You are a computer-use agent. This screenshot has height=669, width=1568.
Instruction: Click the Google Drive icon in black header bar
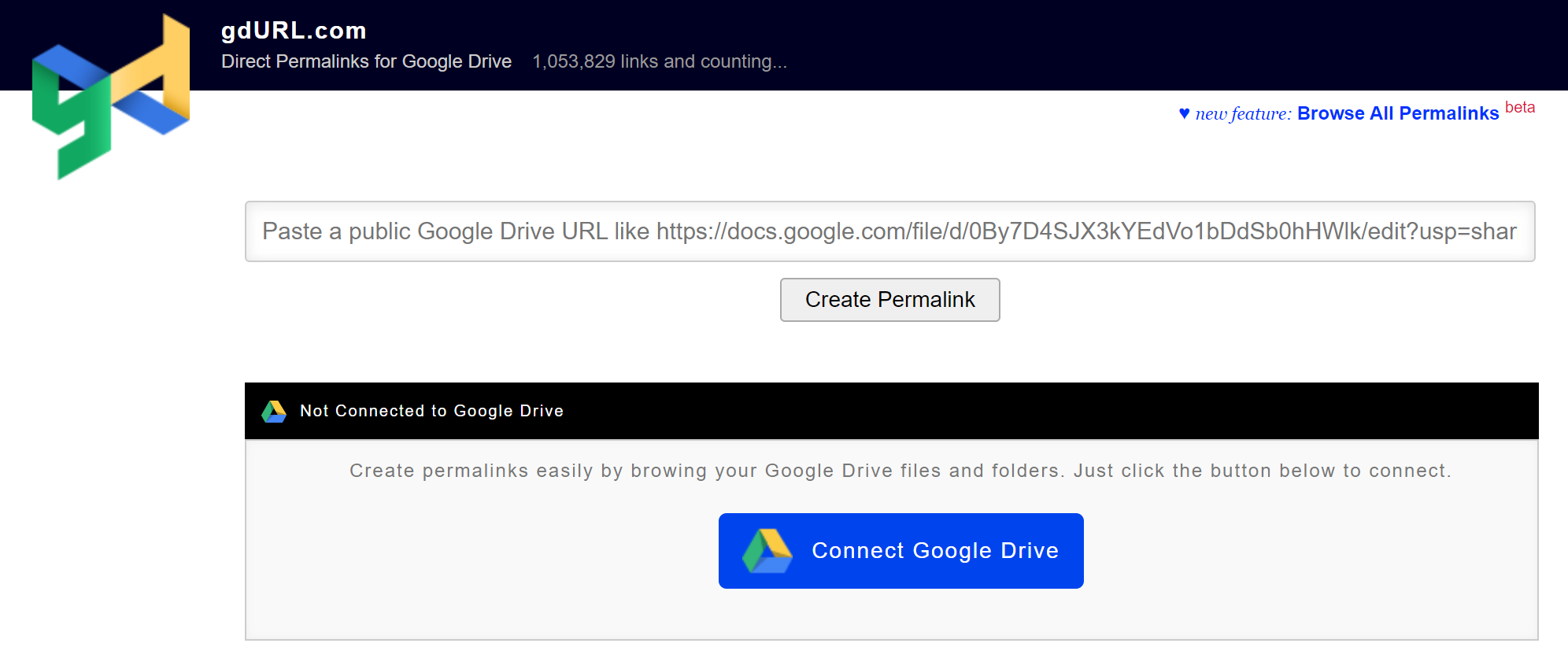274,411
